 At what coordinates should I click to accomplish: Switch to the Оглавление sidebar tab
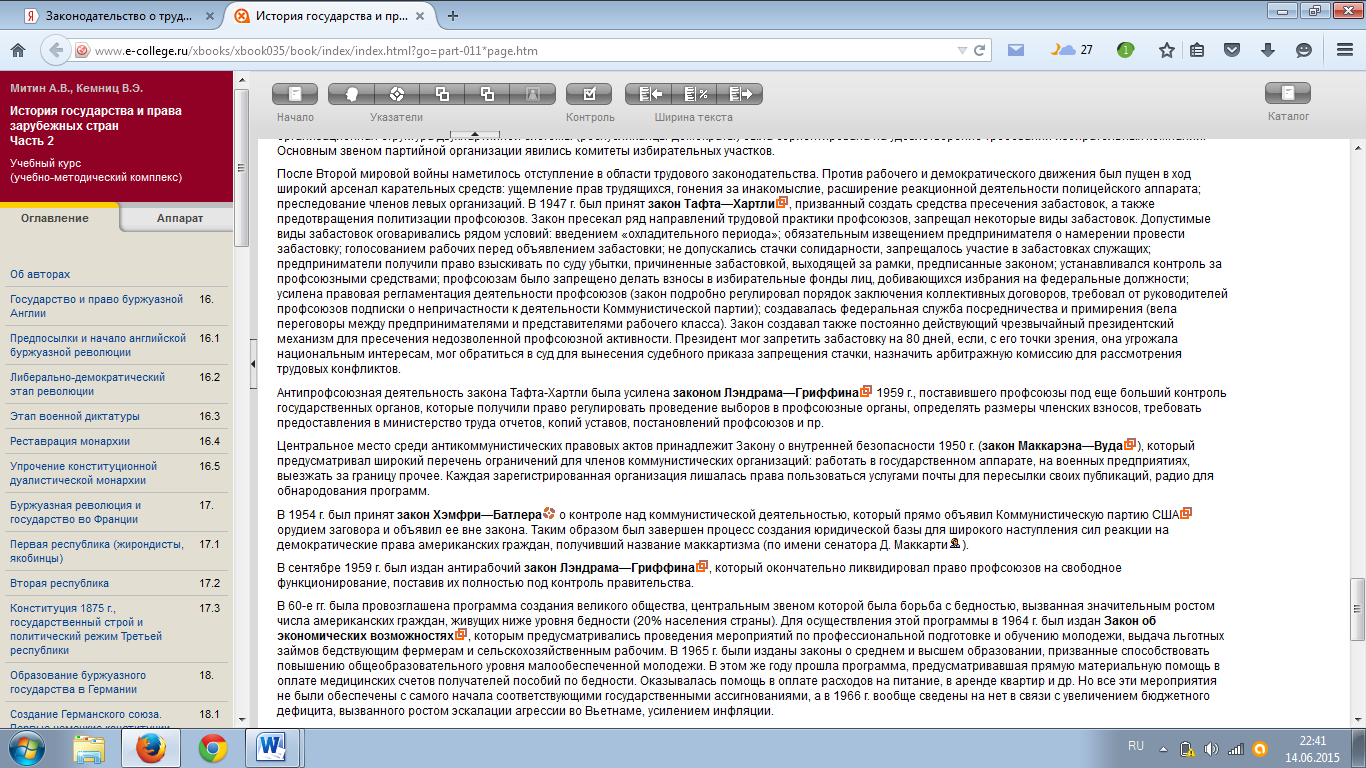(55, 218)
